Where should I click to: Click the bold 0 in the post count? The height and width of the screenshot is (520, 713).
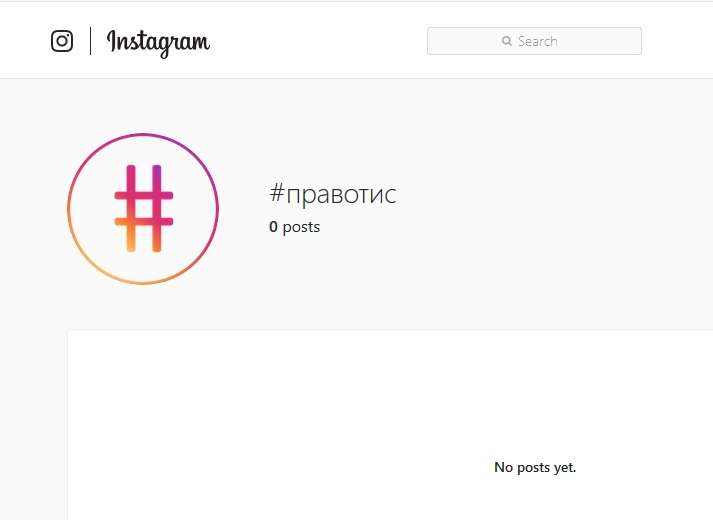(273, 226)
